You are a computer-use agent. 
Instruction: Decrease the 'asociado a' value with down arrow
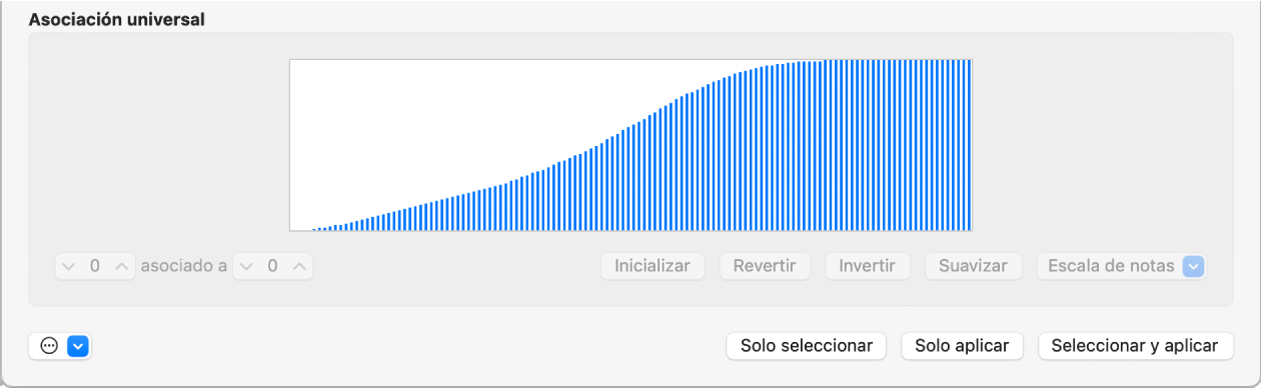[x=245, y=267]
